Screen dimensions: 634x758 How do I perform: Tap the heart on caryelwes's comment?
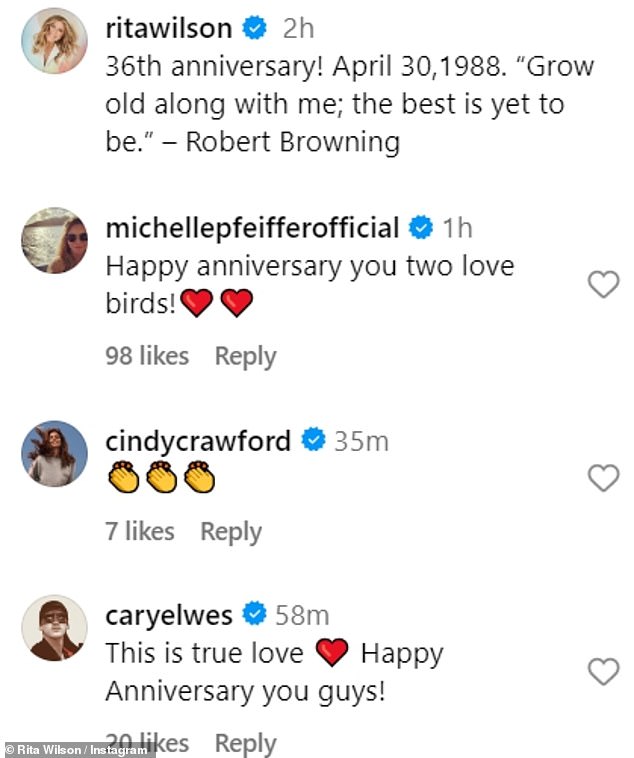pyautogui.click(x=603, y=671)
